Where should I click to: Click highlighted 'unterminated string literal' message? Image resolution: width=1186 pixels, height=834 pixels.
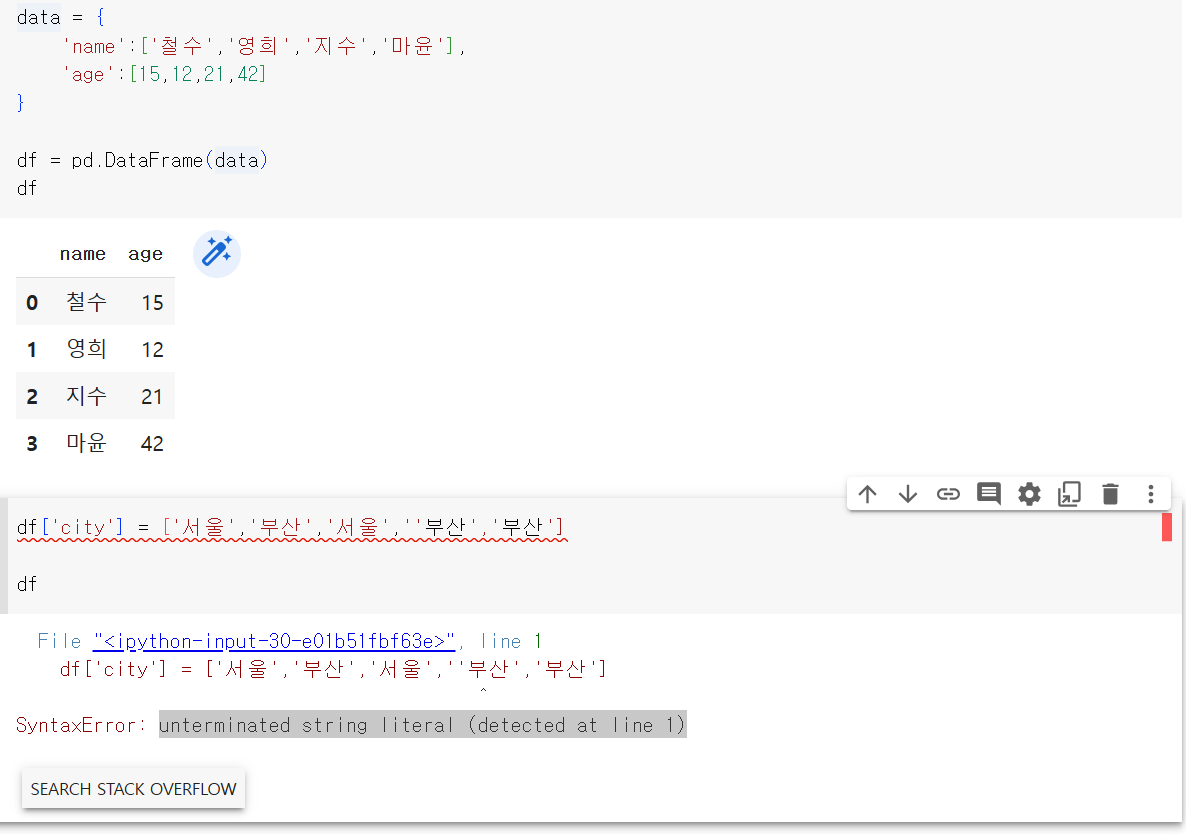pos(422,725)
